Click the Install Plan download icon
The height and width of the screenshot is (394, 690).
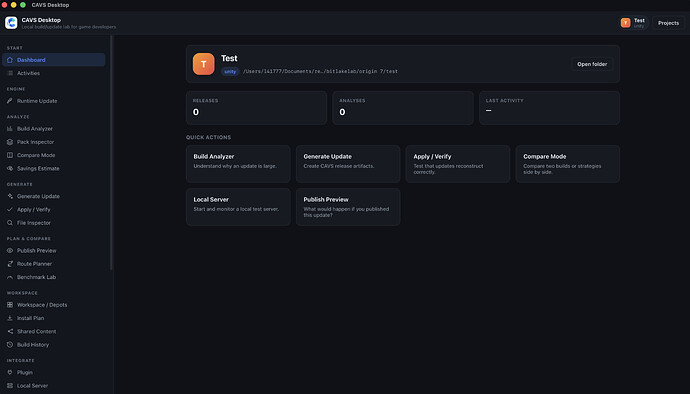(10, 318)
